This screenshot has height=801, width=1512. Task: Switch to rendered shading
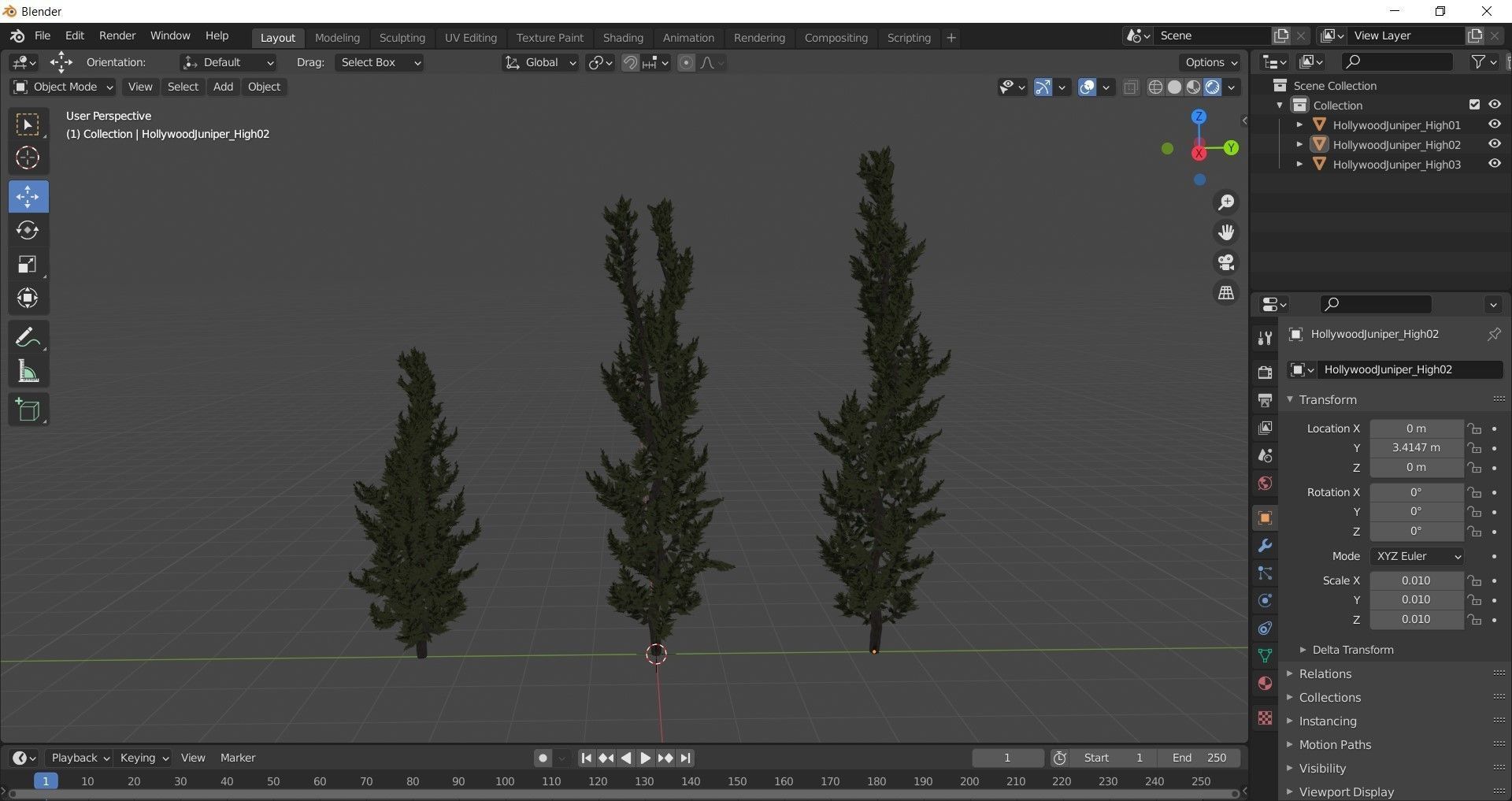(1213, 87)
